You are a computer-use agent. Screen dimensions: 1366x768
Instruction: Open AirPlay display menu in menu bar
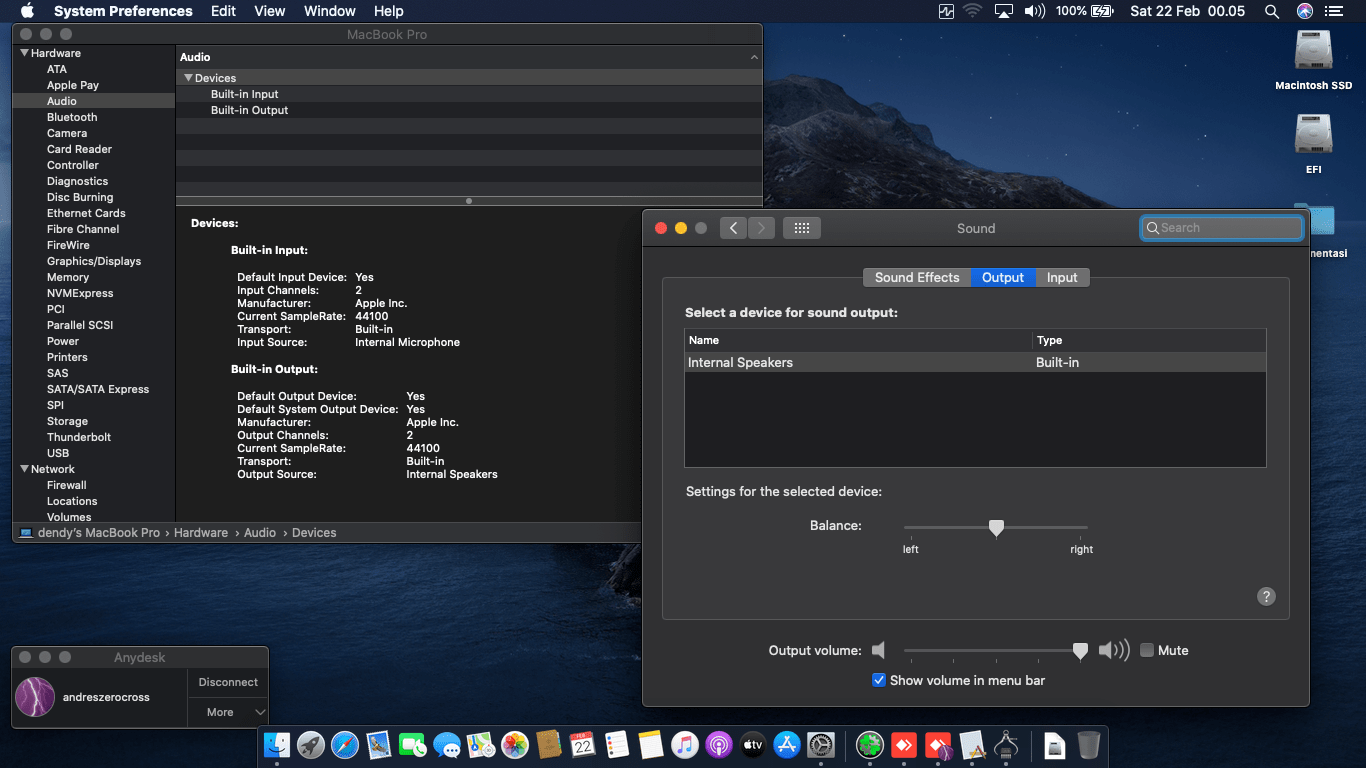[1003, 11]
